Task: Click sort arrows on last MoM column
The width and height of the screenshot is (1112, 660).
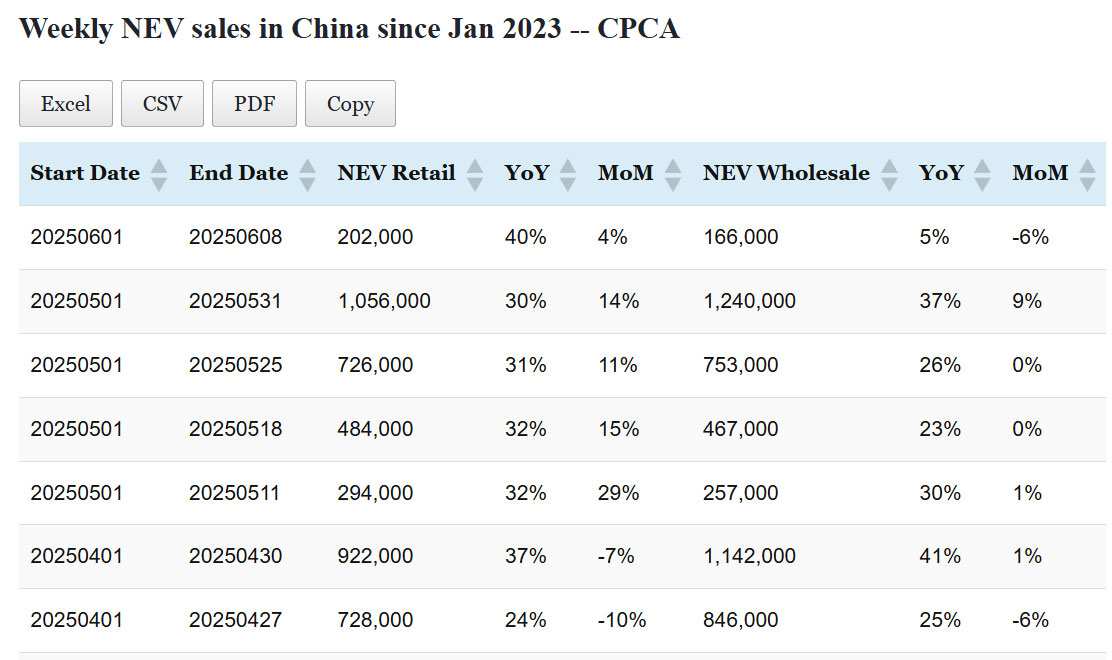Action: tap(1087, 174)
